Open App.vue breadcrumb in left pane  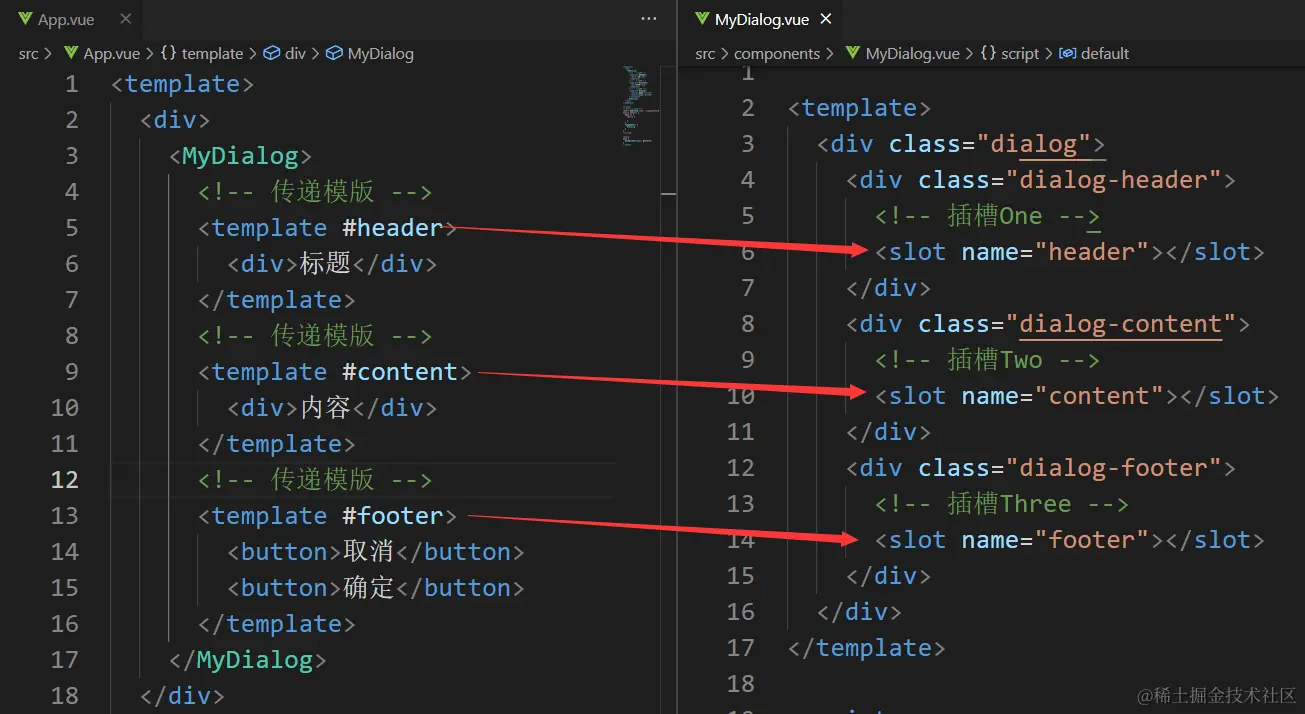point(112,54)
